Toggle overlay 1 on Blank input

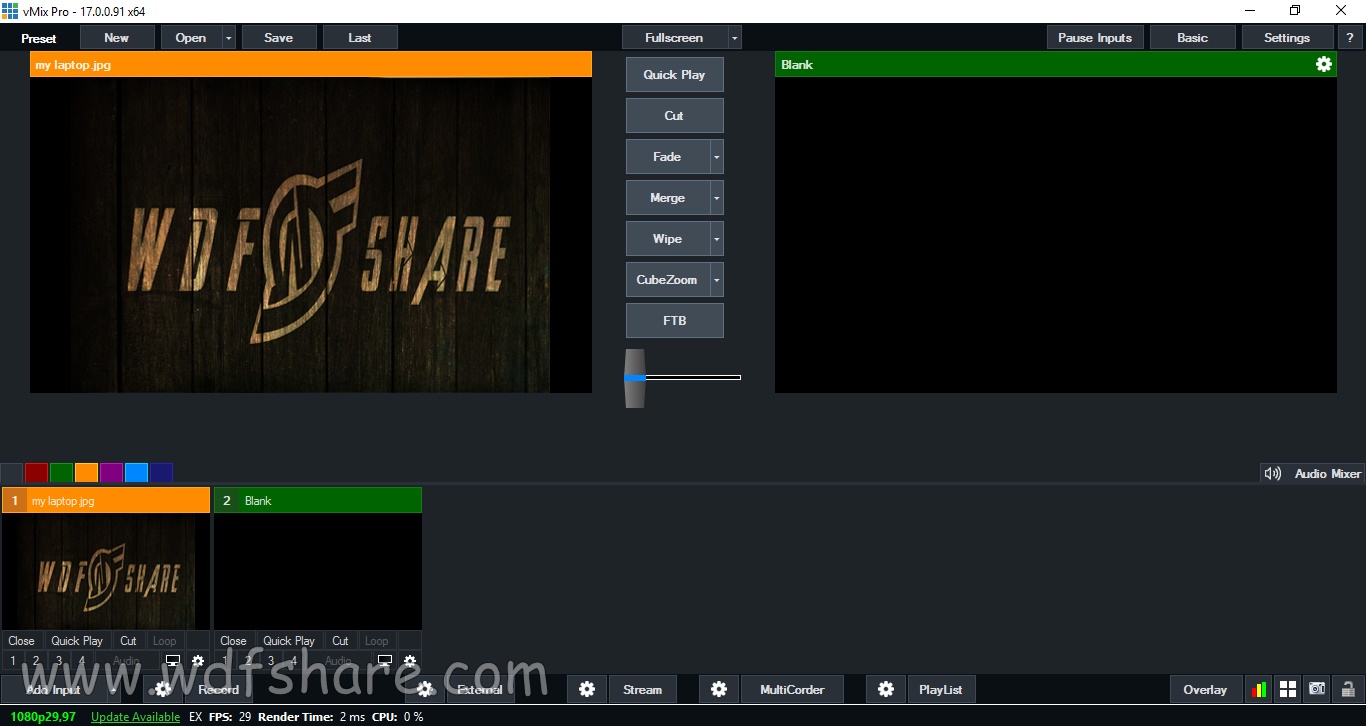click(225, 661)
